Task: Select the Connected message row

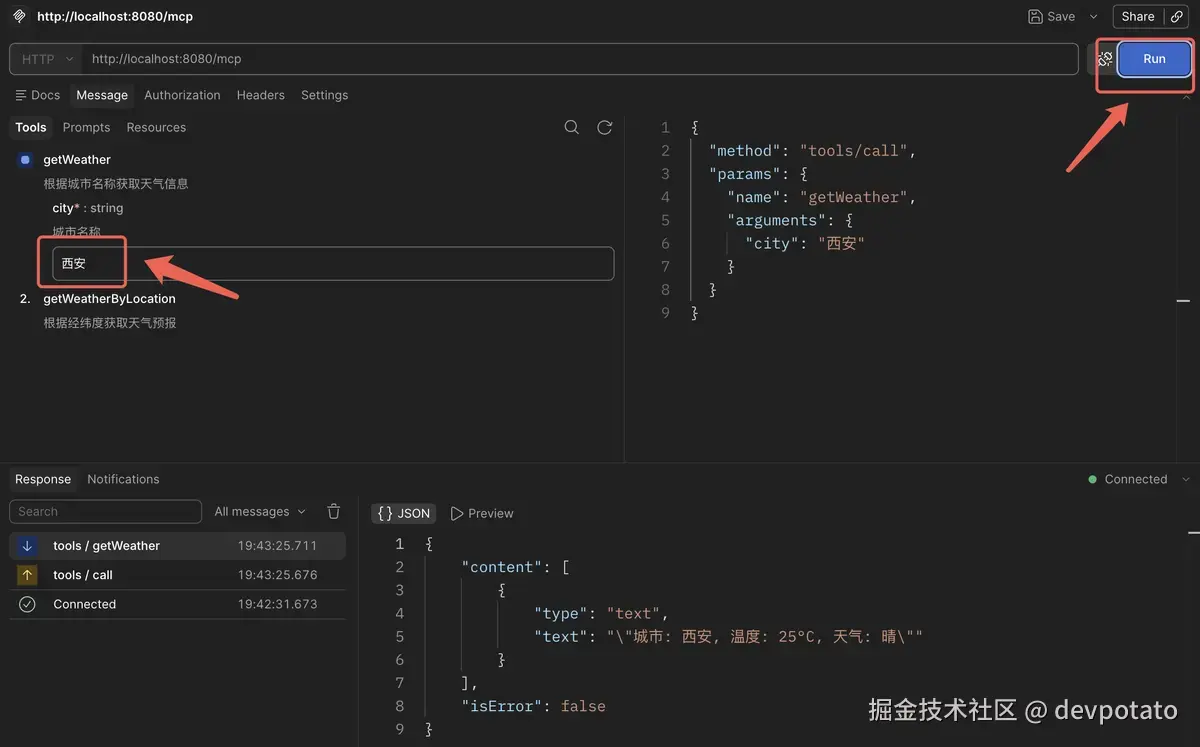Action: click(178, 604)
